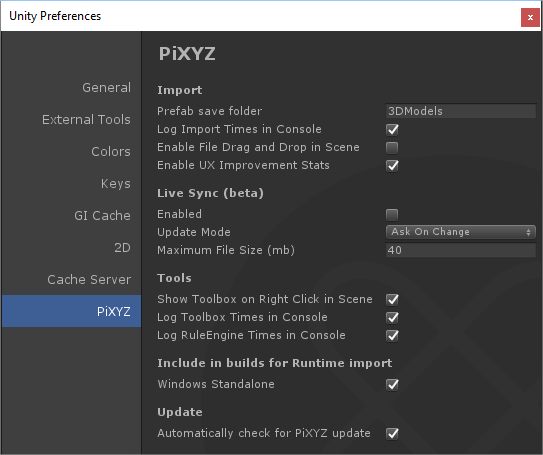Open the Colors preferences section

(x=111, y=152)
